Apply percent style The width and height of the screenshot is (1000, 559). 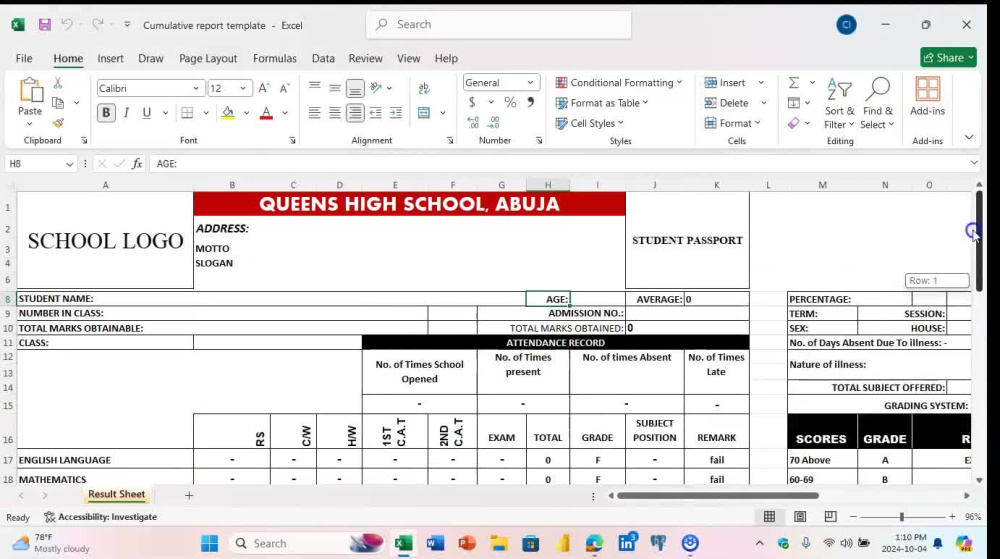pos(510,102)
